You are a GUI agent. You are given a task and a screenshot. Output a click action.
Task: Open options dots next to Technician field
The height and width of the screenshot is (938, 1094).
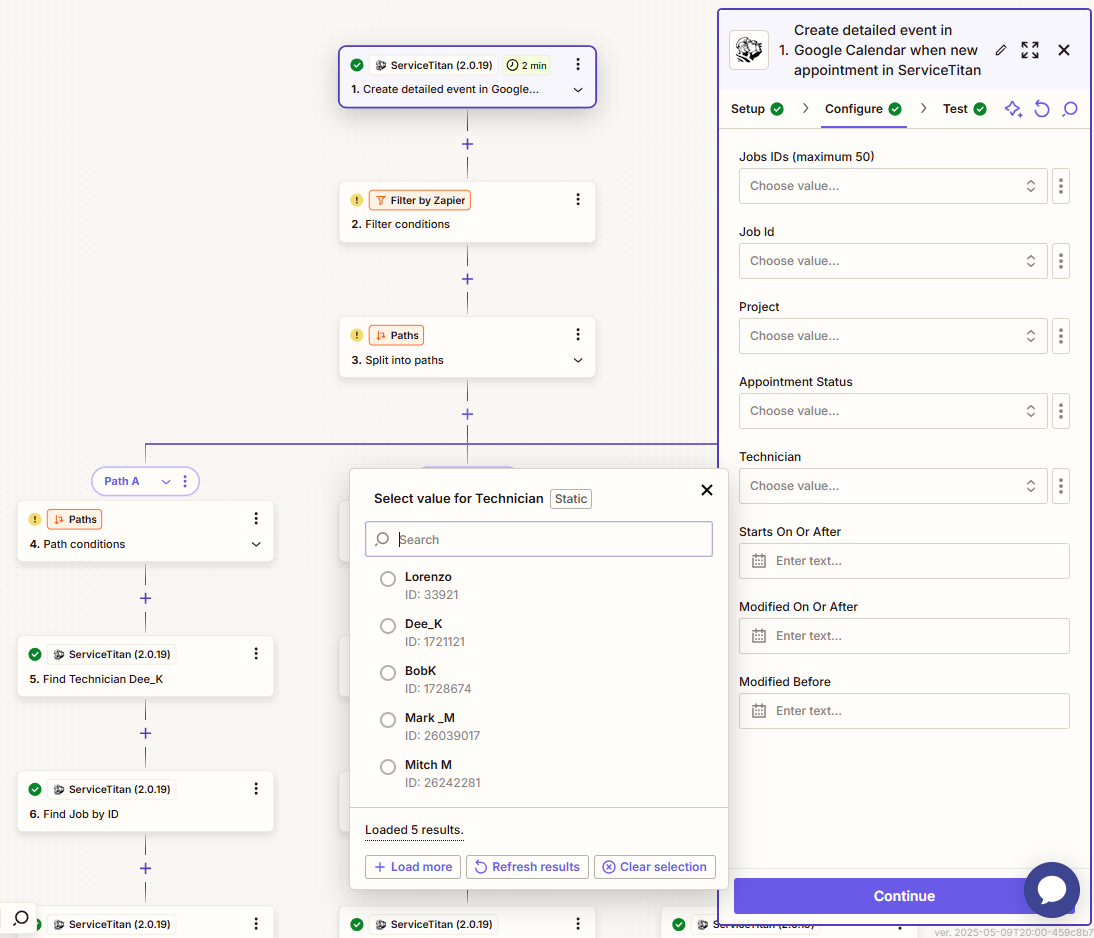[x=1061, y=486]
